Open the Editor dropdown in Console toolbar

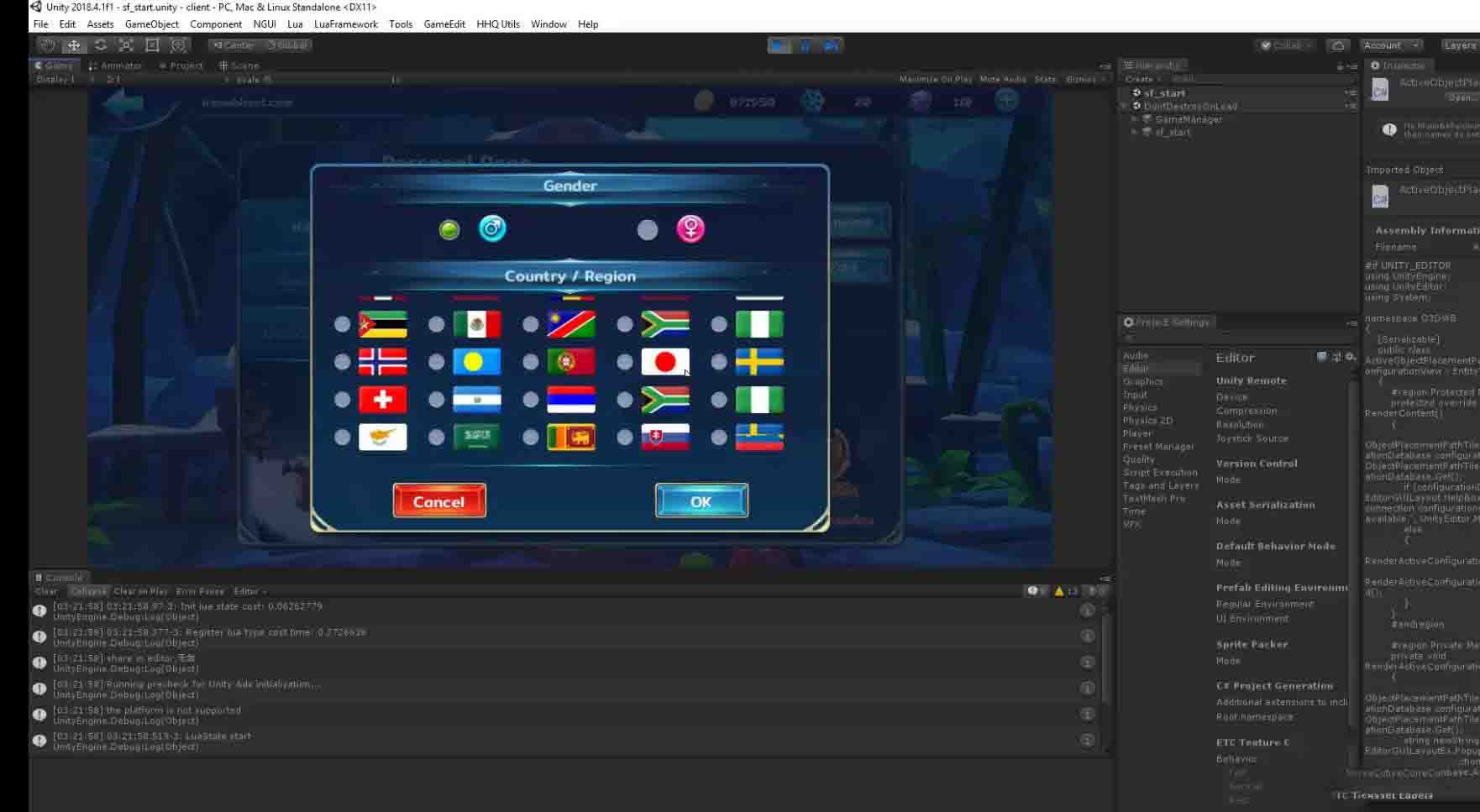[x=249, y=591]
